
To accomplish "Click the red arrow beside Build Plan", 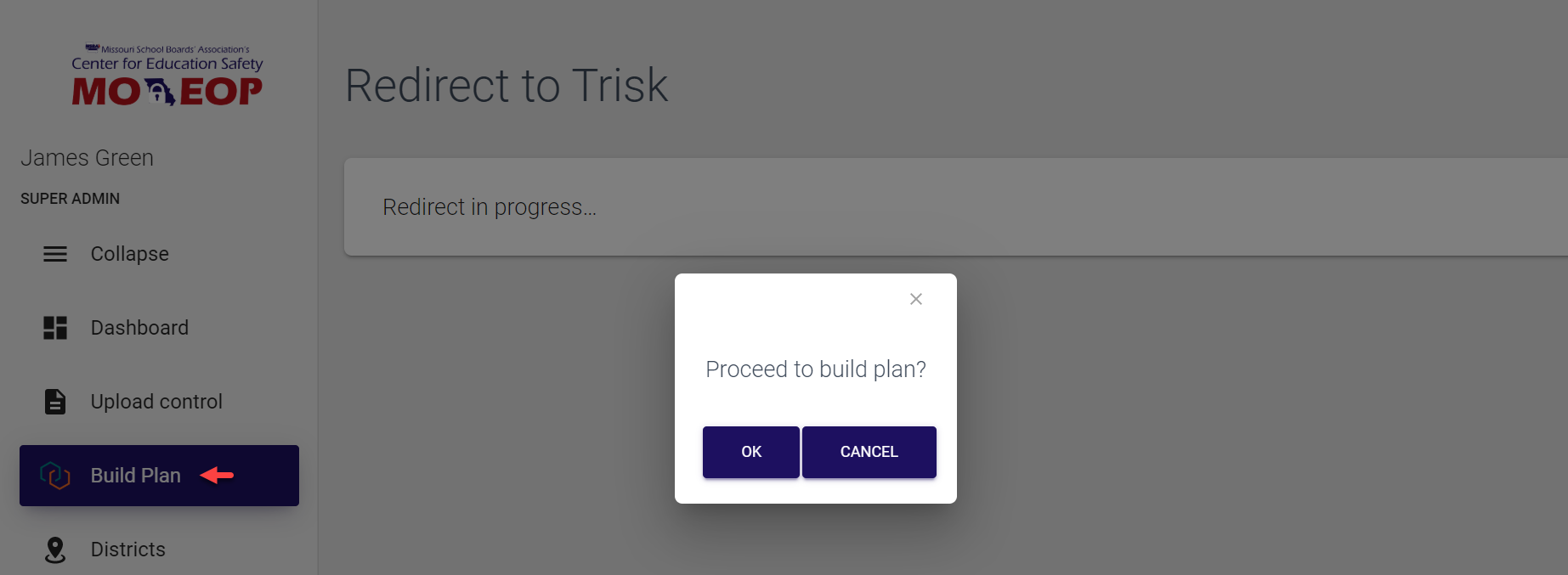I will (x=217, y=476).
